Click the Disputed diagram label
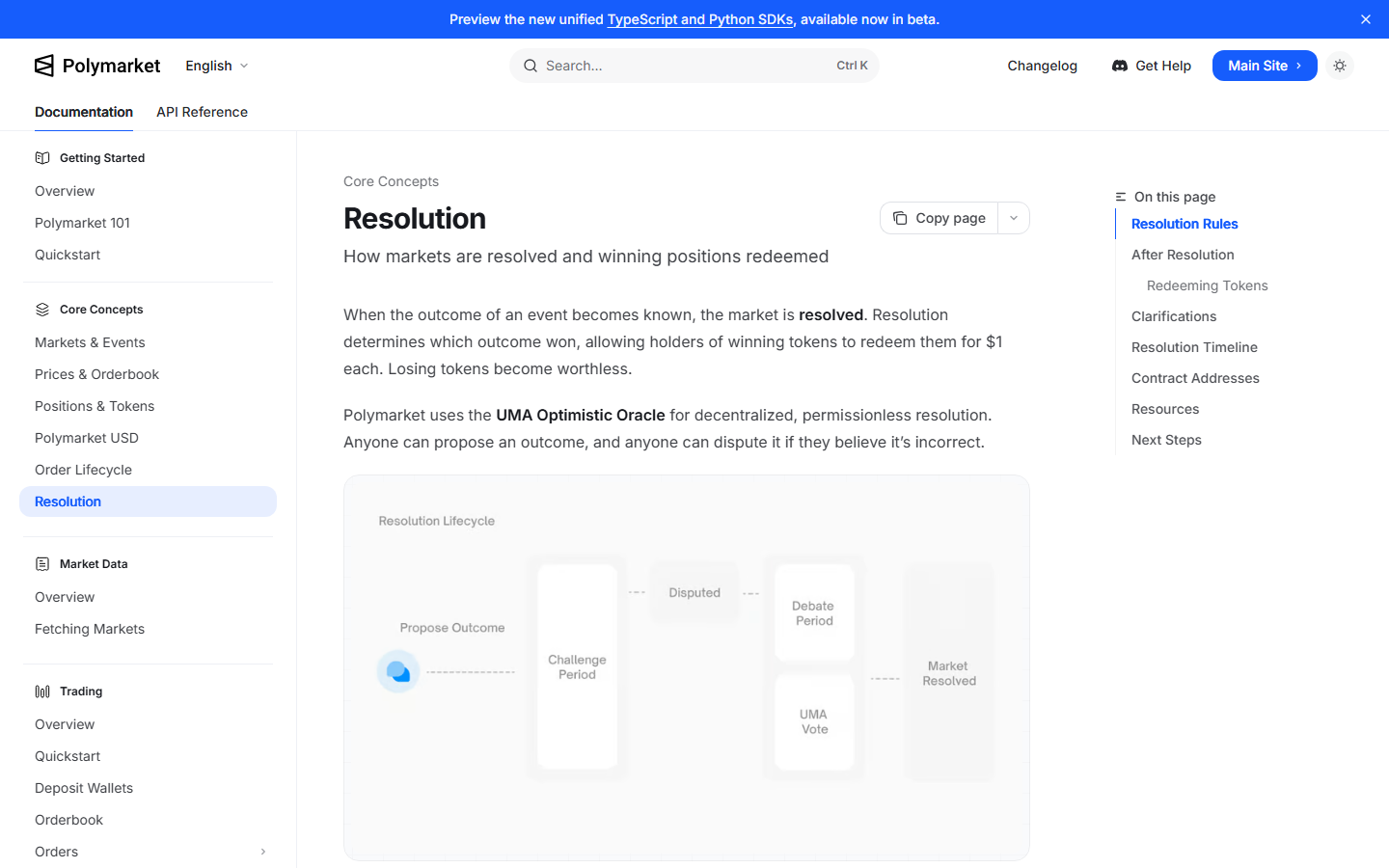Image resolution: width=1389 pixels, height=868 pixels. pos(694,592)
